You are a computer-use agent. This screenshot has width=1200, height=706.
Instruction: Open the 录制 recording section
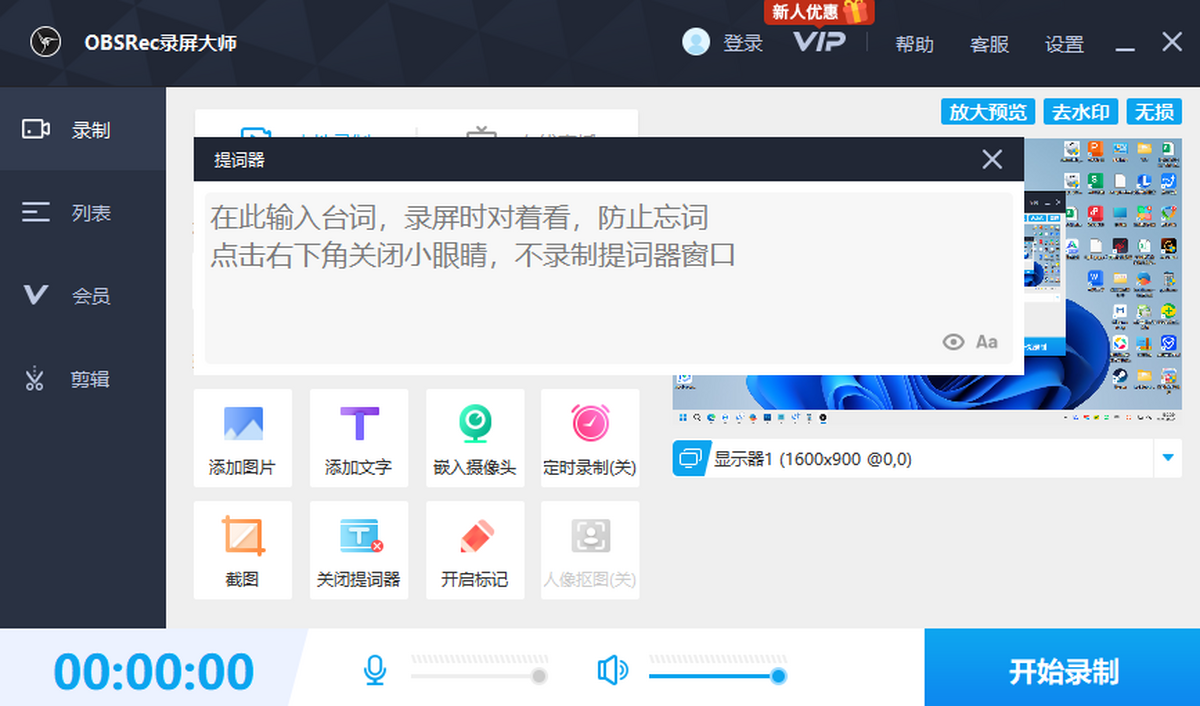[82, 130]
